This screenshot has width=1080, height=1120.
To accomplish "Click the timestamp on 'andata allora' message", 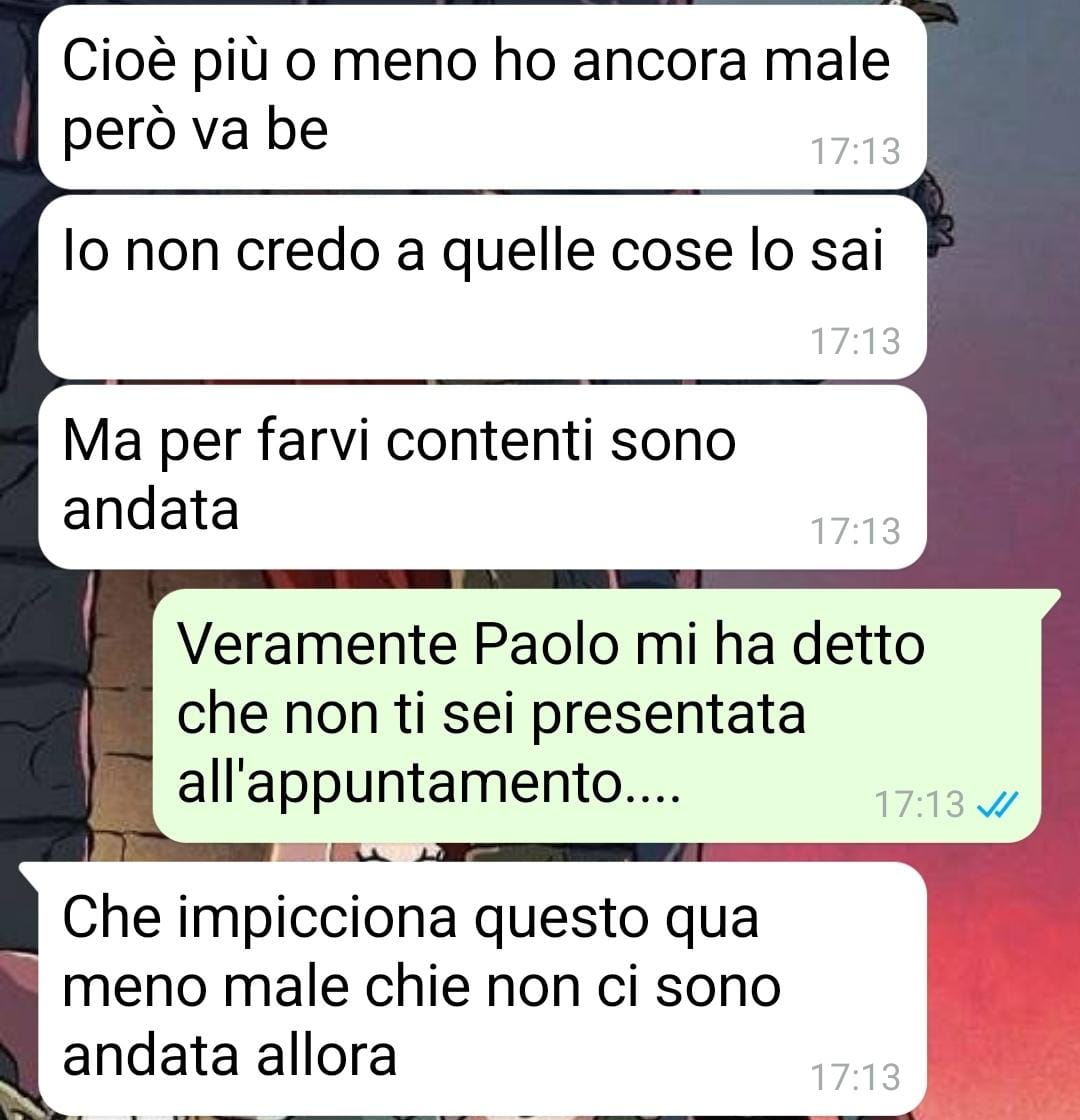I will [855, 1077].
